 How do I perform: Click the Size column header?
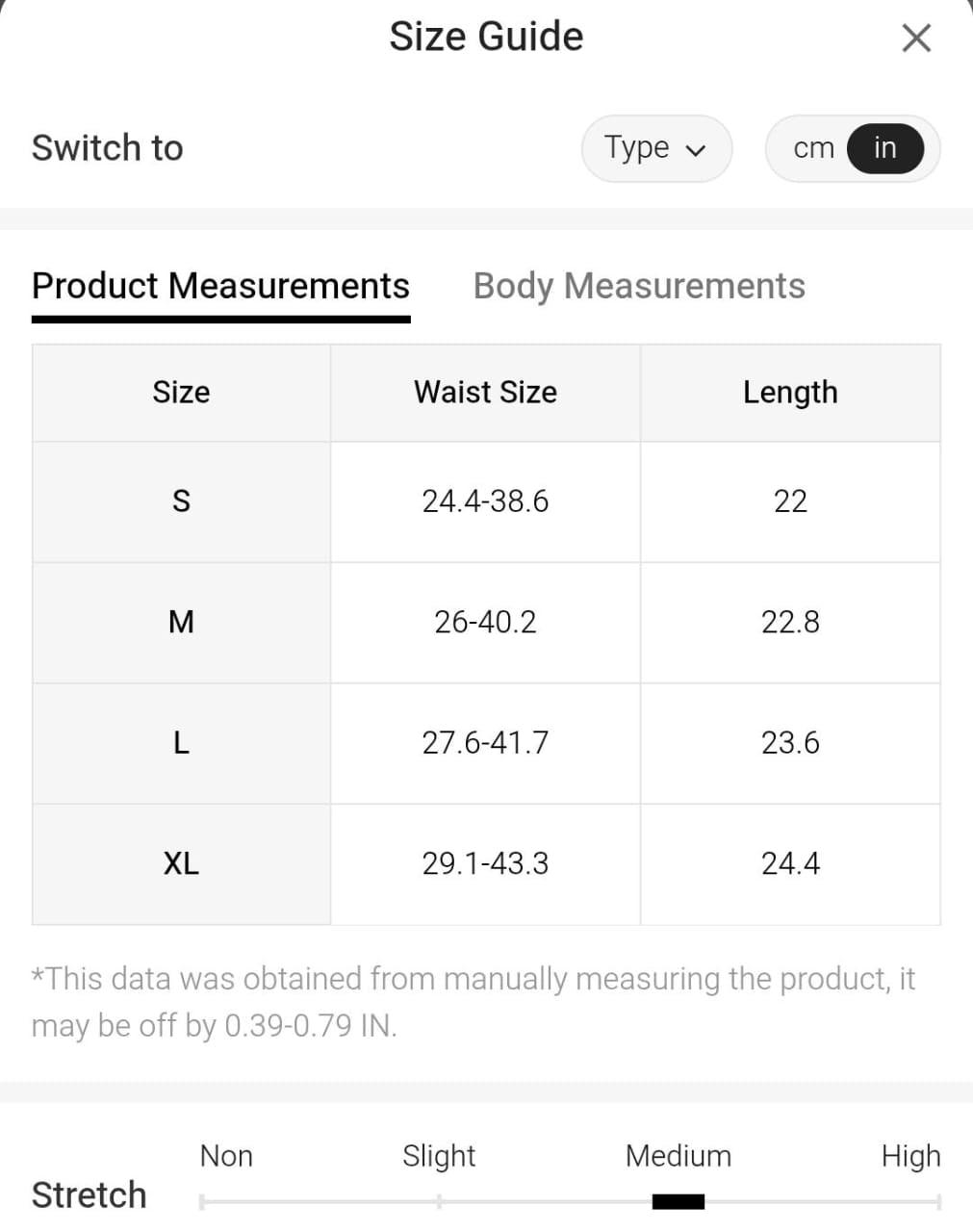[181, 393]
